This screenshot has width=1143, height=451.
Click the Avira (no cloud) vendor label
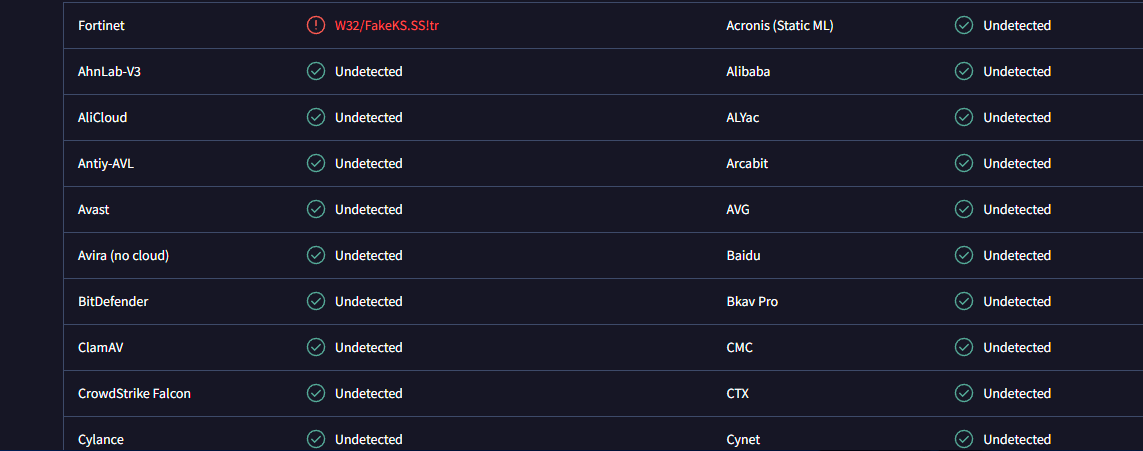click(123, 255)
